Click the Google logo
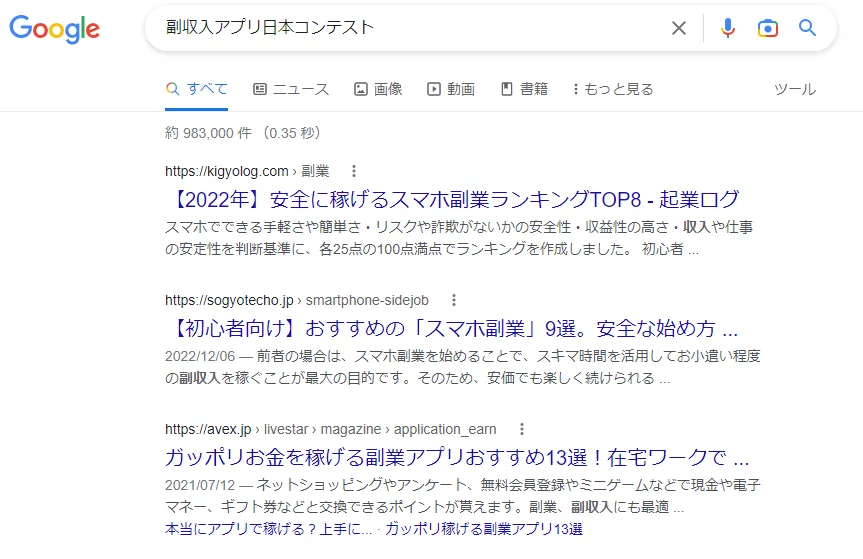Screen dimensions: 863x559 pyautogui.click(x=55, y=29)
